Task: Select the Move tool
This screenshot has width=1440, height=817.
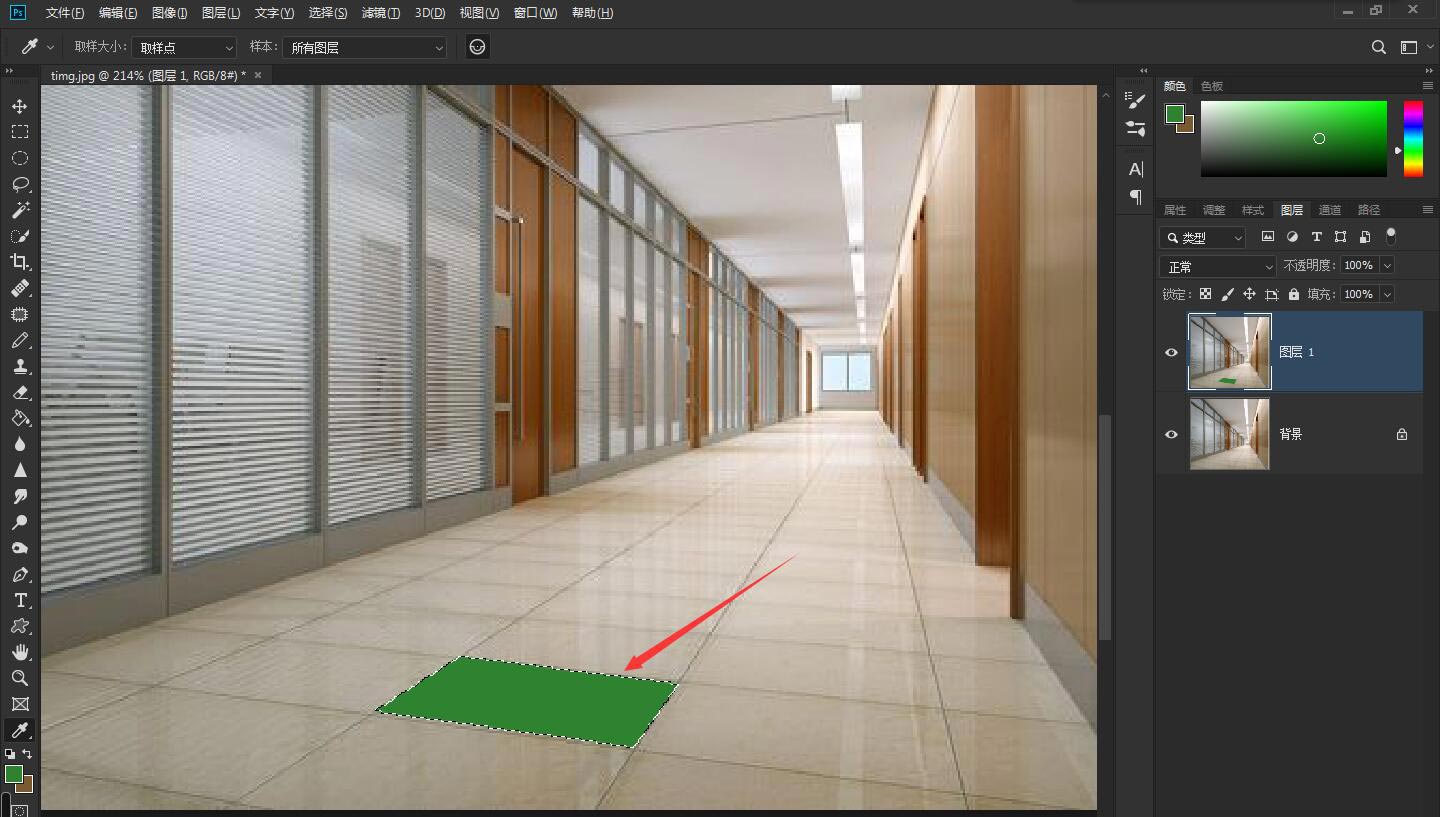Action: click(x=20, y=106)
